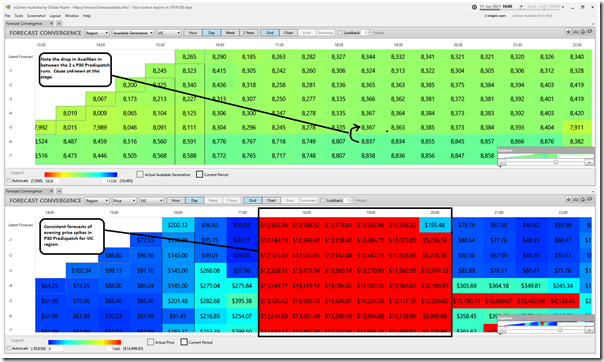Close the top Forecast Convergence tab with its X
The image size is (604, 362).
click(51, 23)
